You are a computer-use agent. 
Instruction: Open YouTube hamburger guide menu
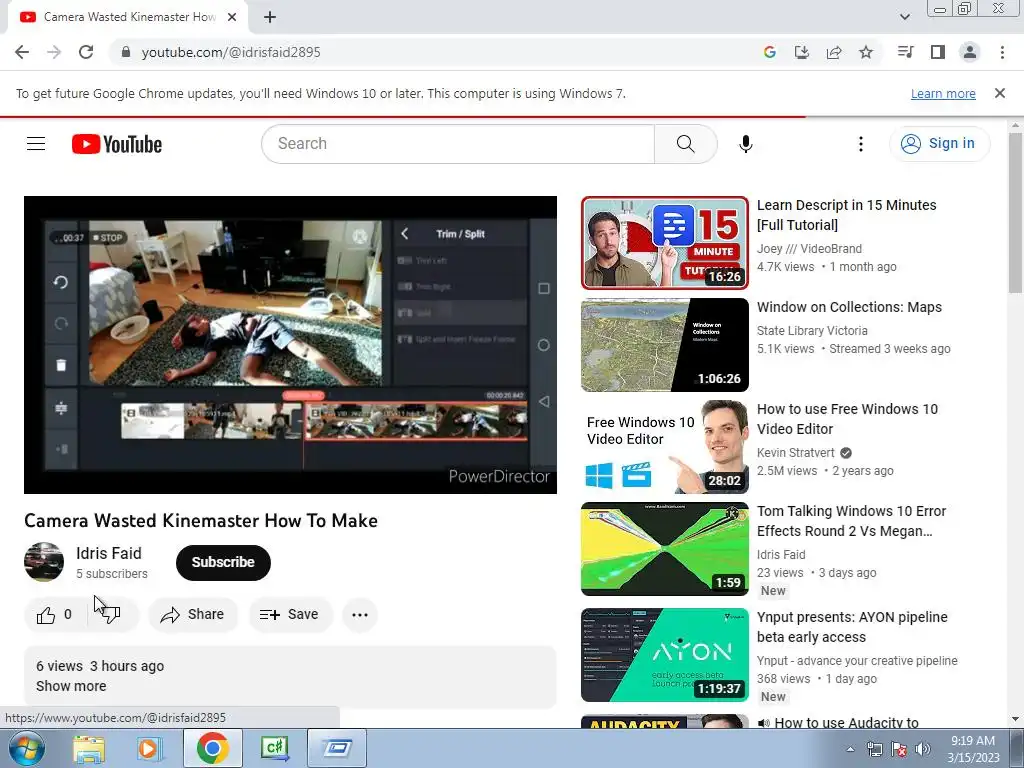coord(36,143)
